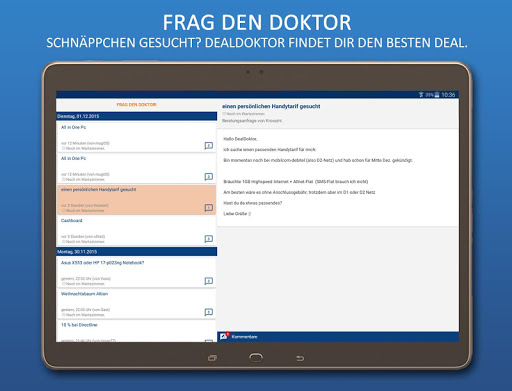Open the Weihnachtsbaum Aktion question

click(137, 304)
